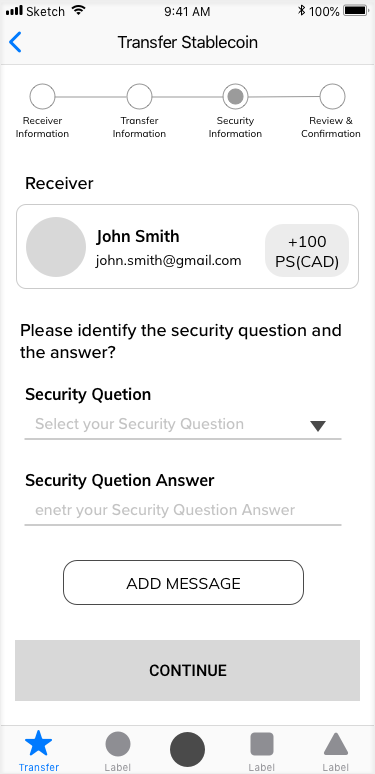The width and height of the screenshot is (375, 774).
Task: Tap the gray rounded square tab icon
Action: coord(262,744)
